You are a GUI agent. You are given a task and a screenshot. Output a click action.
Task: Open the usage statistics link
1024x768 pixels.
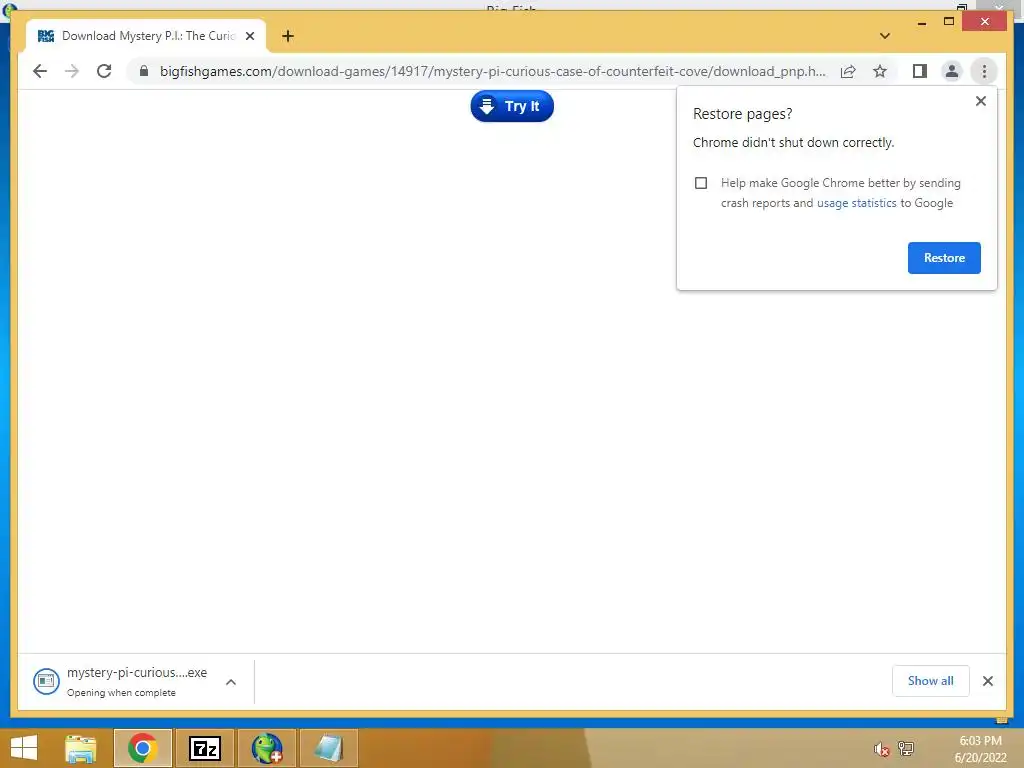856,203
